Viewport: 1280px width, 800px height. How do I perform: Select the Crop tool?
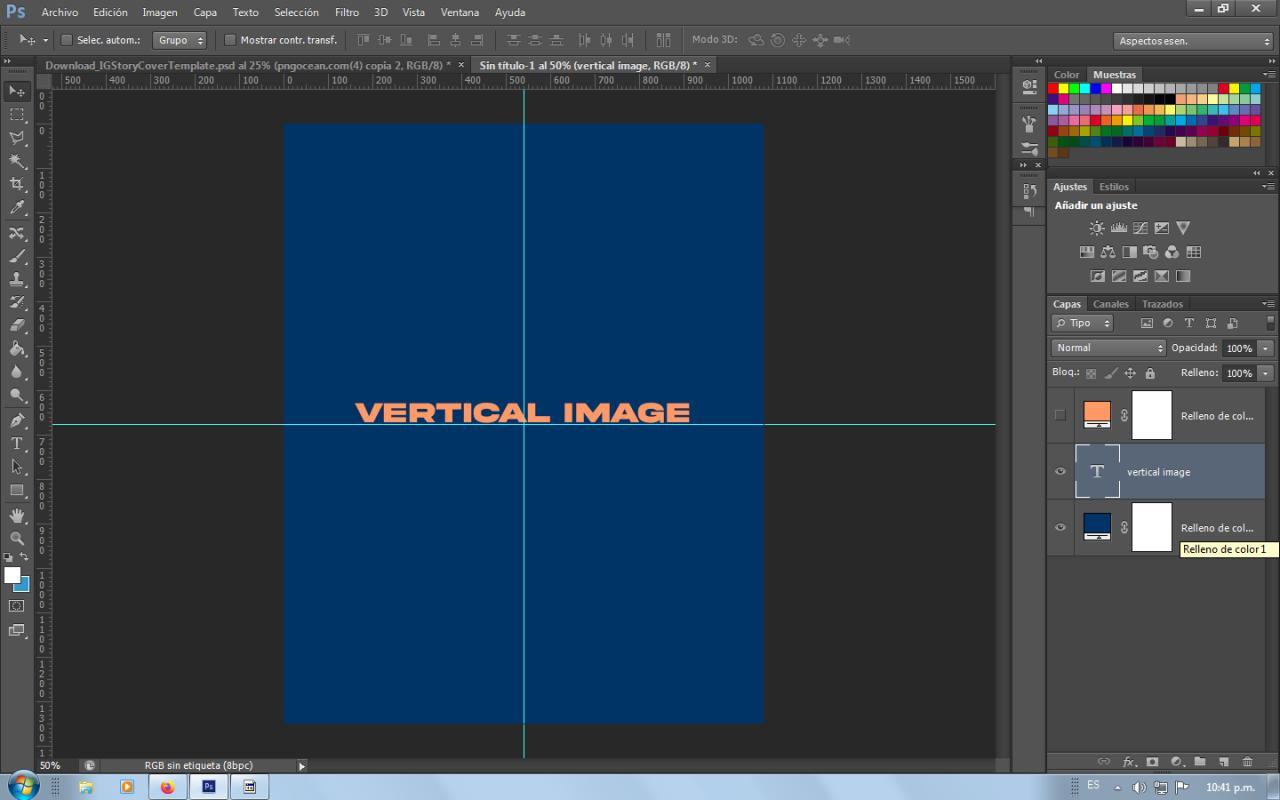(17, 184)
